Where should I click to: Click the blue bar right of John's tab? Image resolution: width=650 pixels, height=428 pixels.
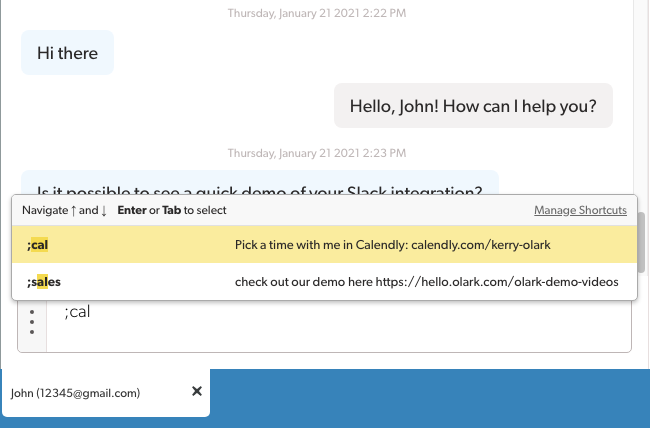pyautogui.click(x=430, y=398)
